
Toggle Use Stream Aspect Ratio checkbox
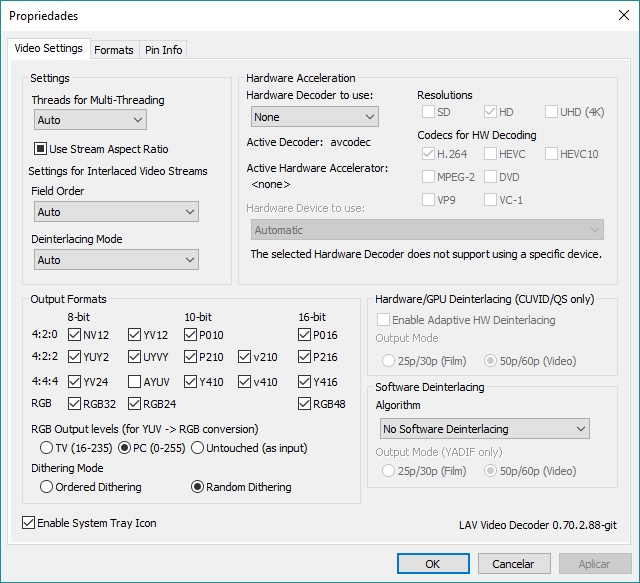42,149
